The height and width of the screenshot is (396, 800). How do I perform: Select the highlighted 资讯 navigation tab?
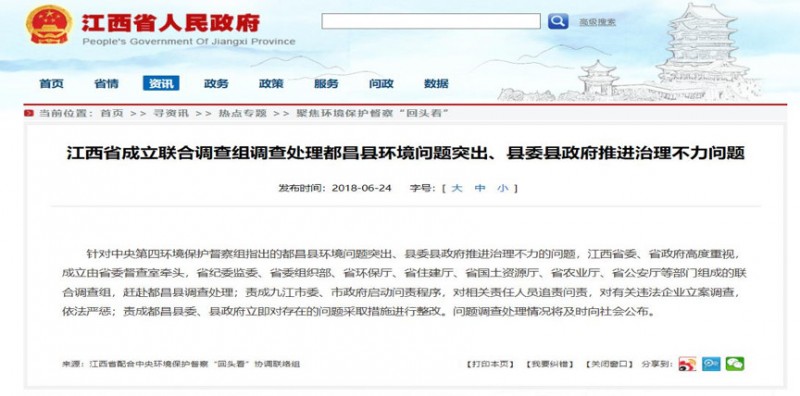point(161,83)
